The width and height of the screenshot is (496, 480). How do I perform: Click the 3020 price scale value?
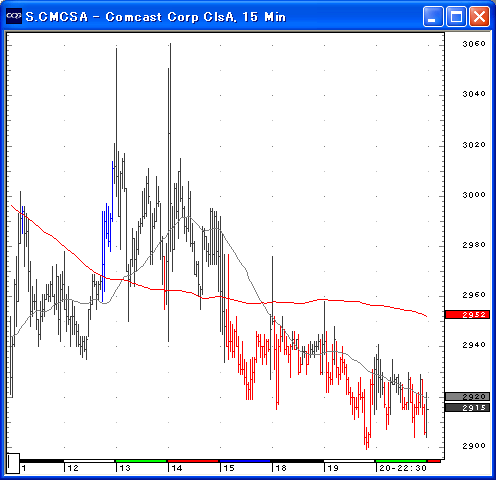(x=474, y=145)
